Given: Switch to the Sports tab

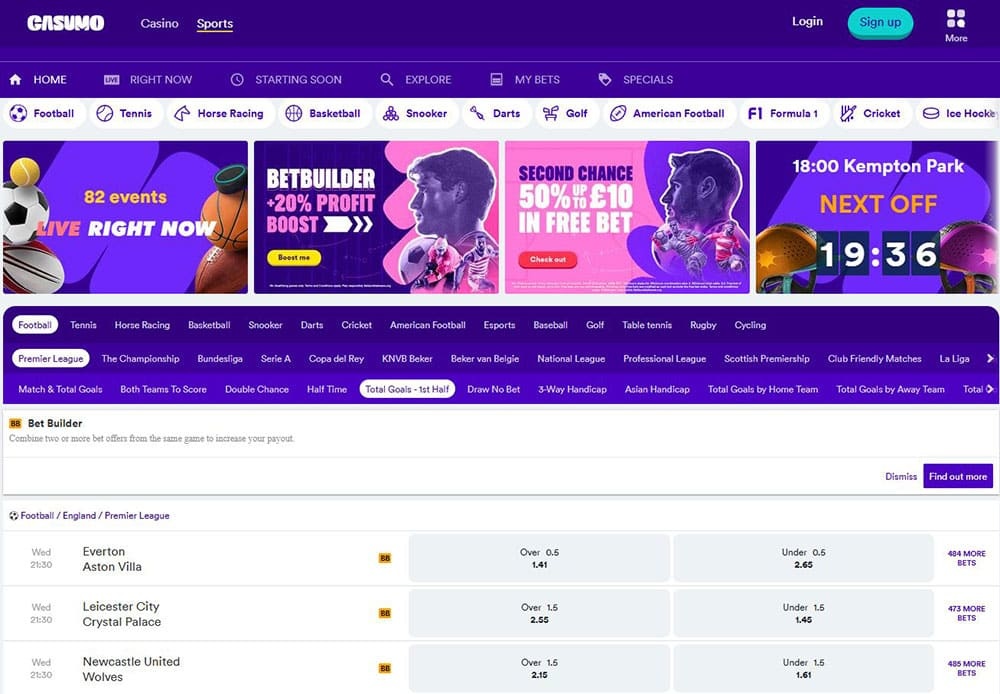Looking at the screenshot, I should coord(215,24).
